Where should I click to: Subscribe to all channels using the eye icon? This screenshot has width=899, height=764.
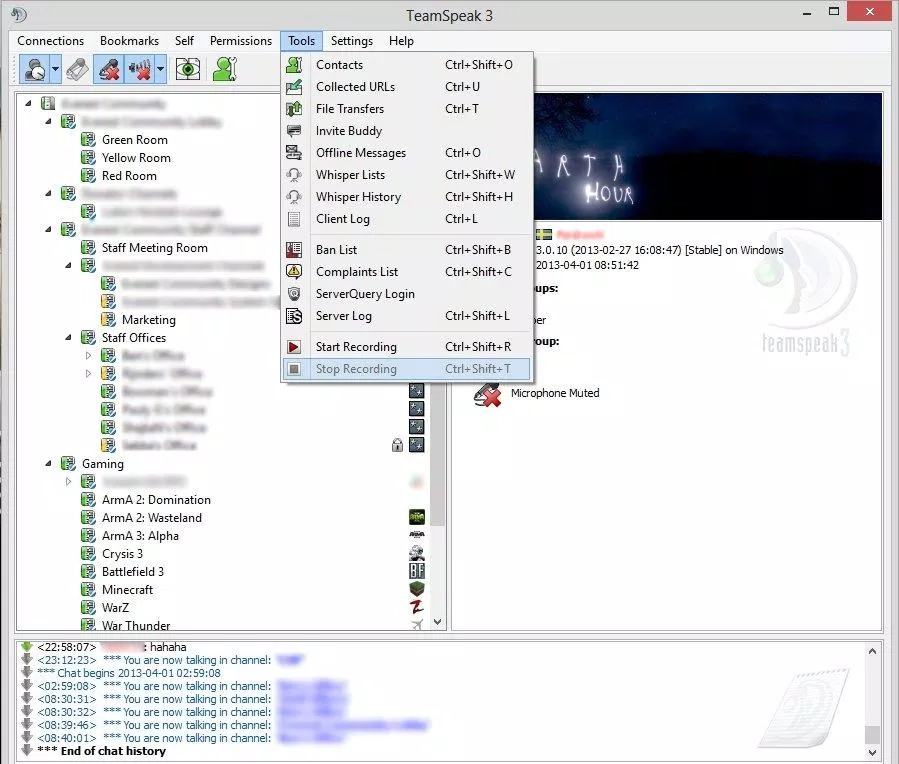(x=187, y=70)
